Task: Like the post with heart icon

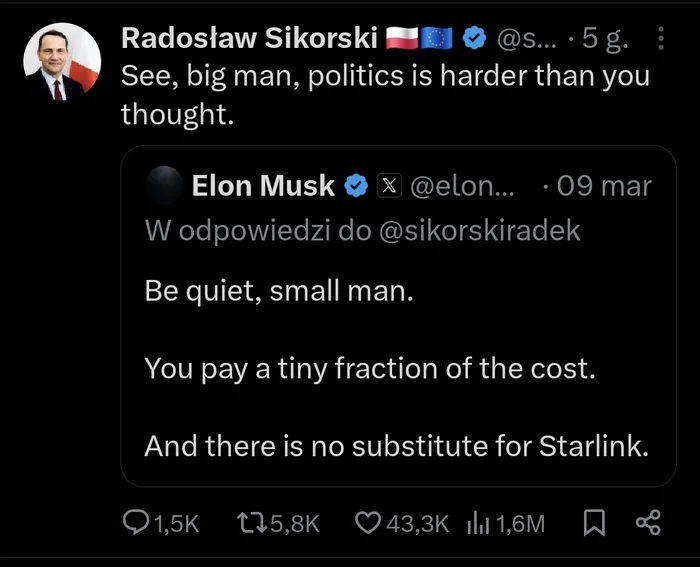Action: pyautogui.click(x=368, y=522)
